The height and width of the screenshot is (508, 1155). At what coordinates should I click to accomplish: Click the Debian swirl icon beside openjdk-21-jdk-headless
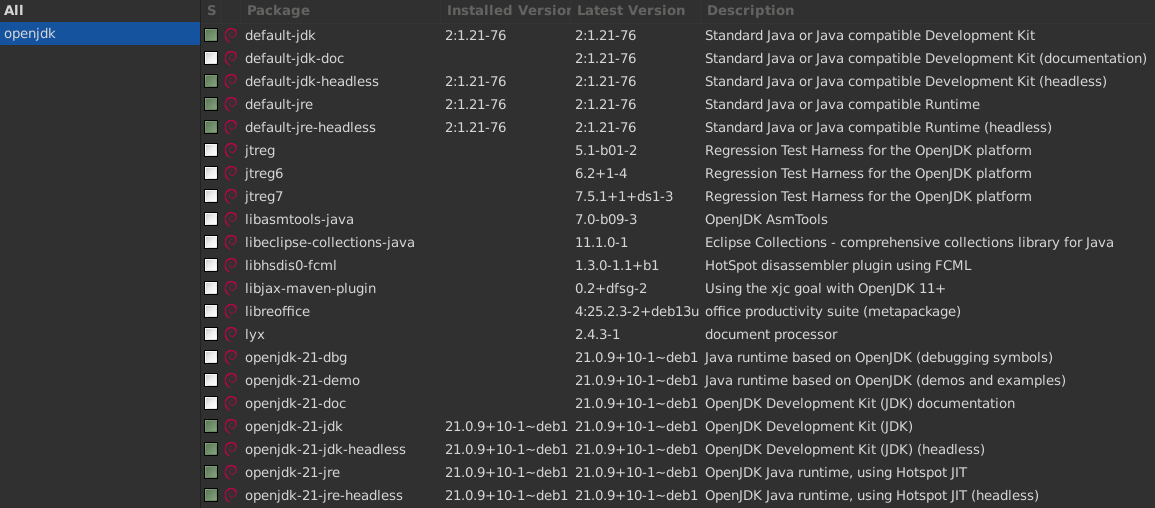tap(231, 449)
